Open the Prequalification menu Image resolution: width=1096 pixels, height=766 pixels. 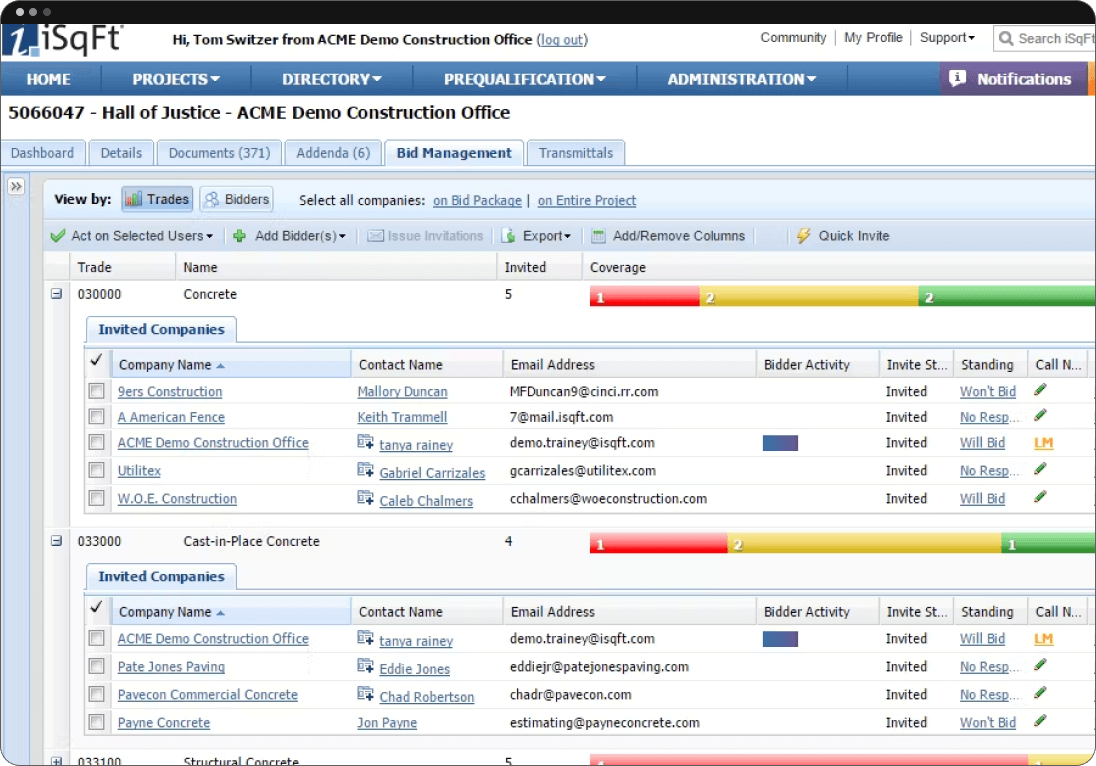pyautogui.click(x=524, y=79)
